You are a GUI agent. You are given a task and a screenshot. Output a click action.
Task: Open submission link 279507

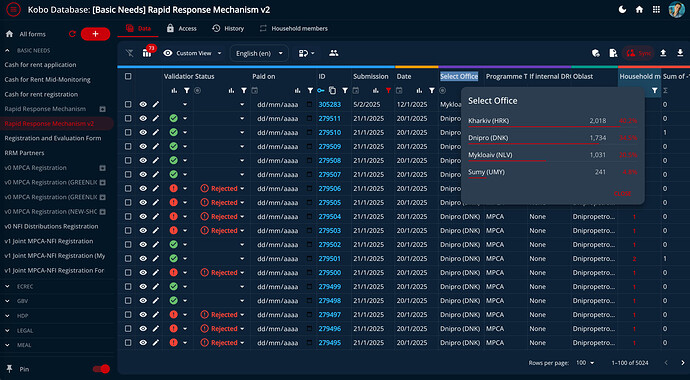pos(330,175)
